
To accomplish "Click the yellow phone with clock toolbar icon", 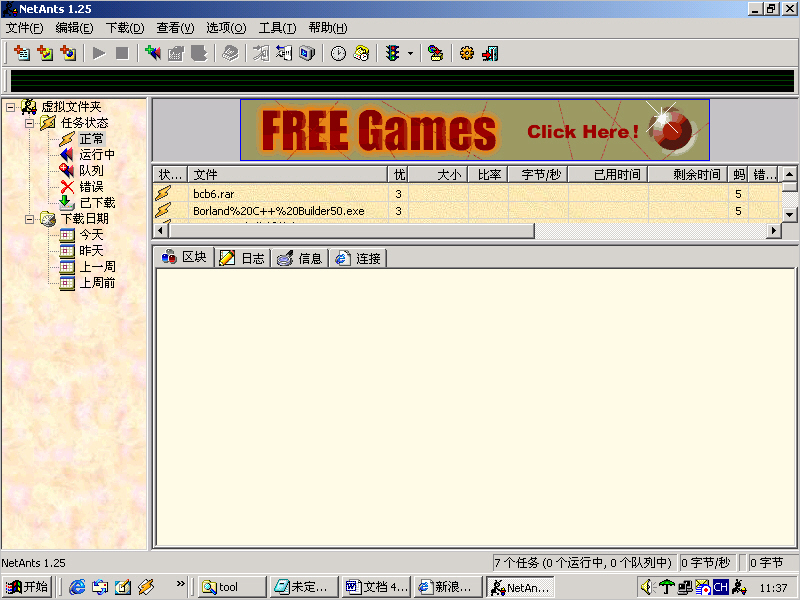I will [361, 53].
